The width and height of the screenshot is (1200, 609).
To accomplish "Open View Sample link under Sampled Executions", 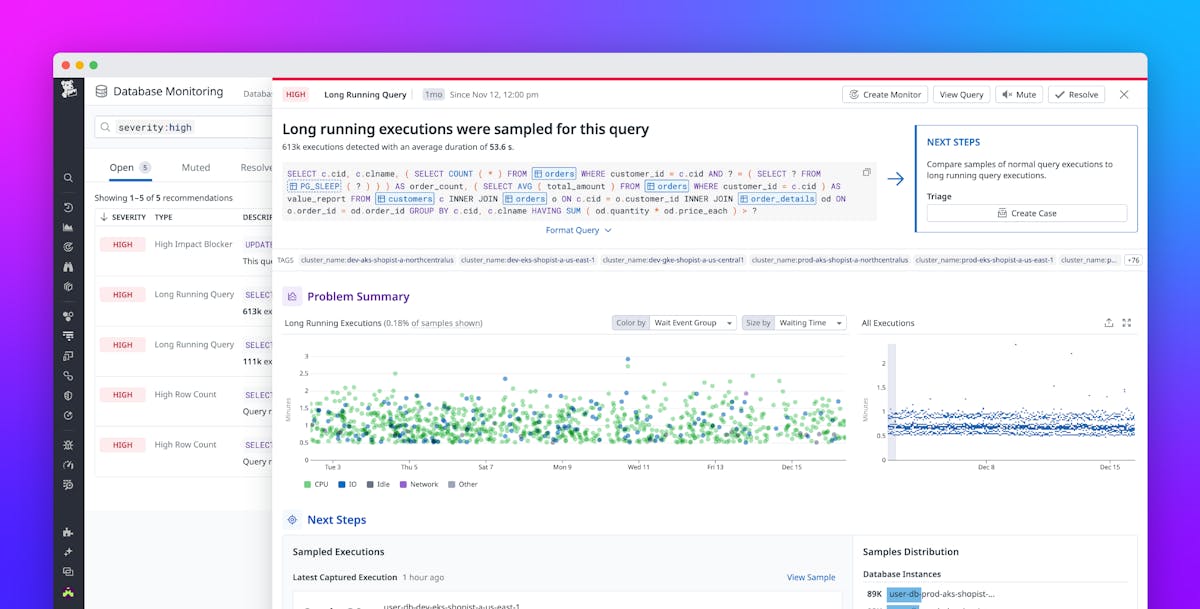I will point(811,577).
